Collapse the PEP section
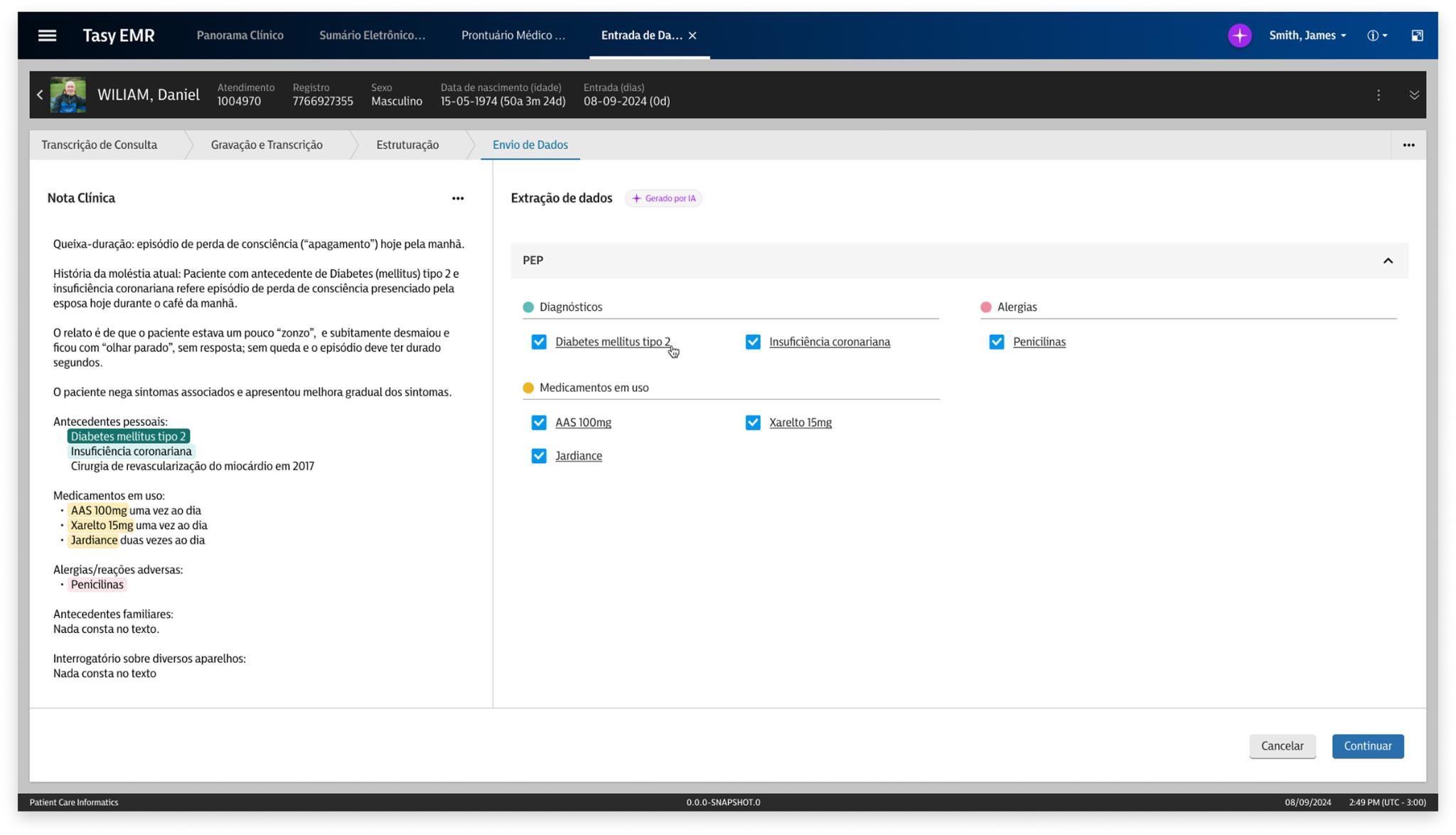The image size is (1456, 835). point(1387,261)
